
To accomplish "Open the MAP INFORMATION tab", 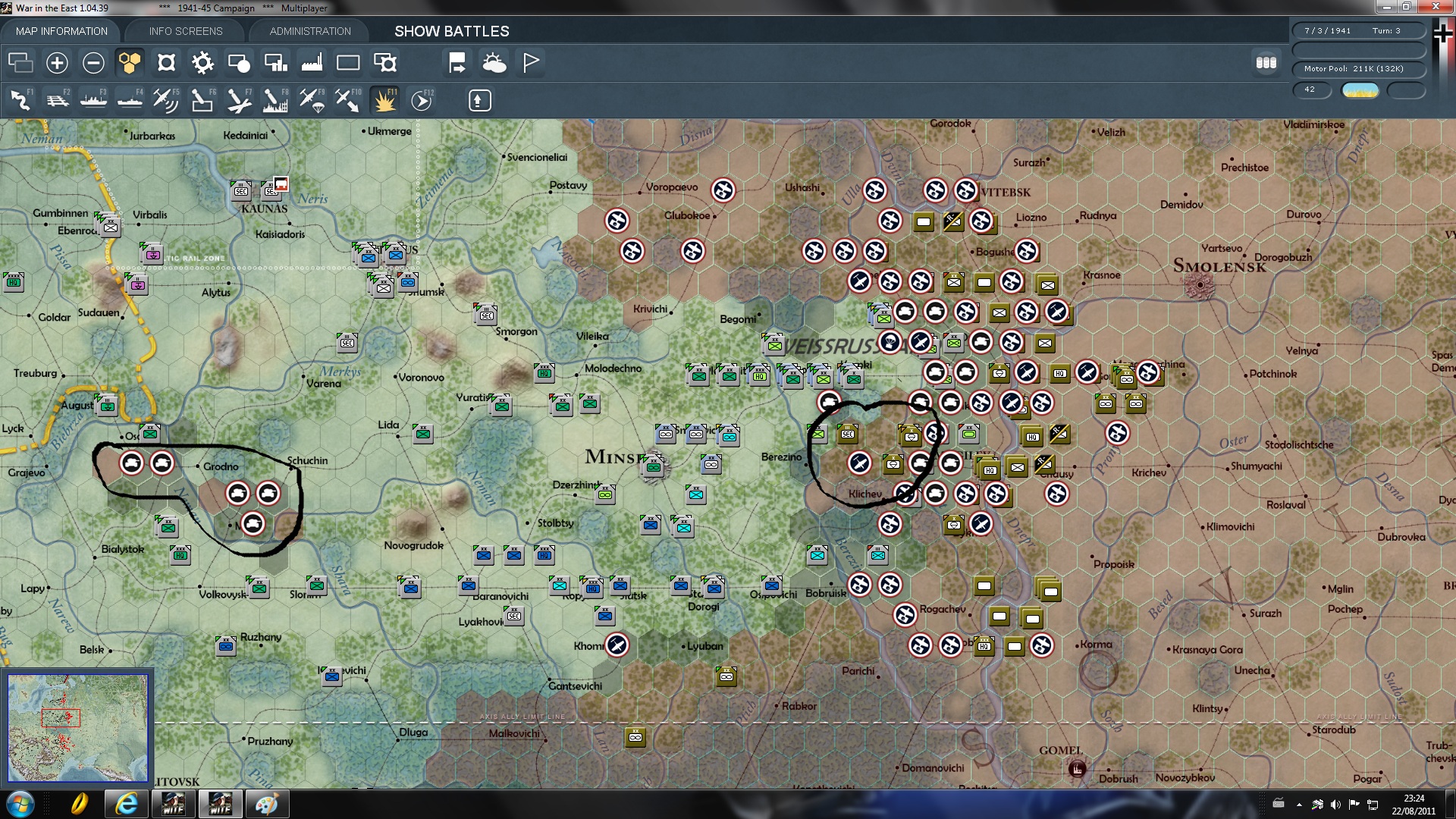I will coord(61,31).
